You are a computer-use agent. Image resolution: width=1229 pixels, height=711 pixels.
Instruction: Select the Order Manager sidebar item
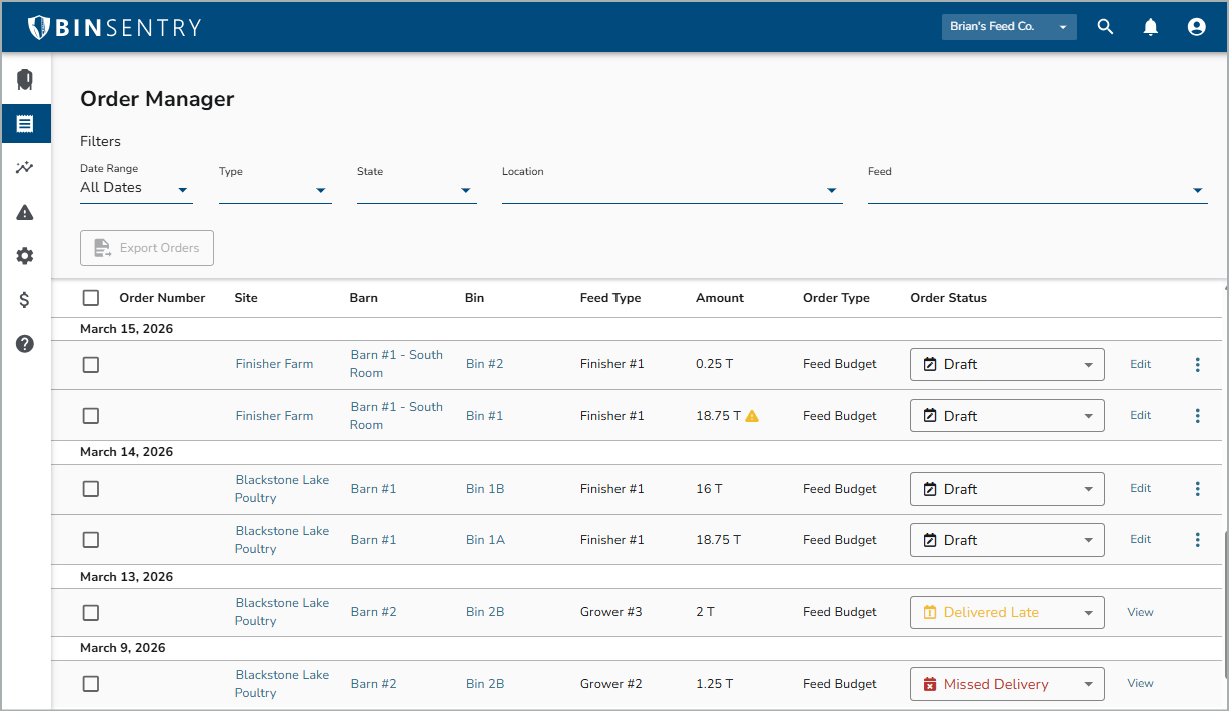(x=25, y=124)
